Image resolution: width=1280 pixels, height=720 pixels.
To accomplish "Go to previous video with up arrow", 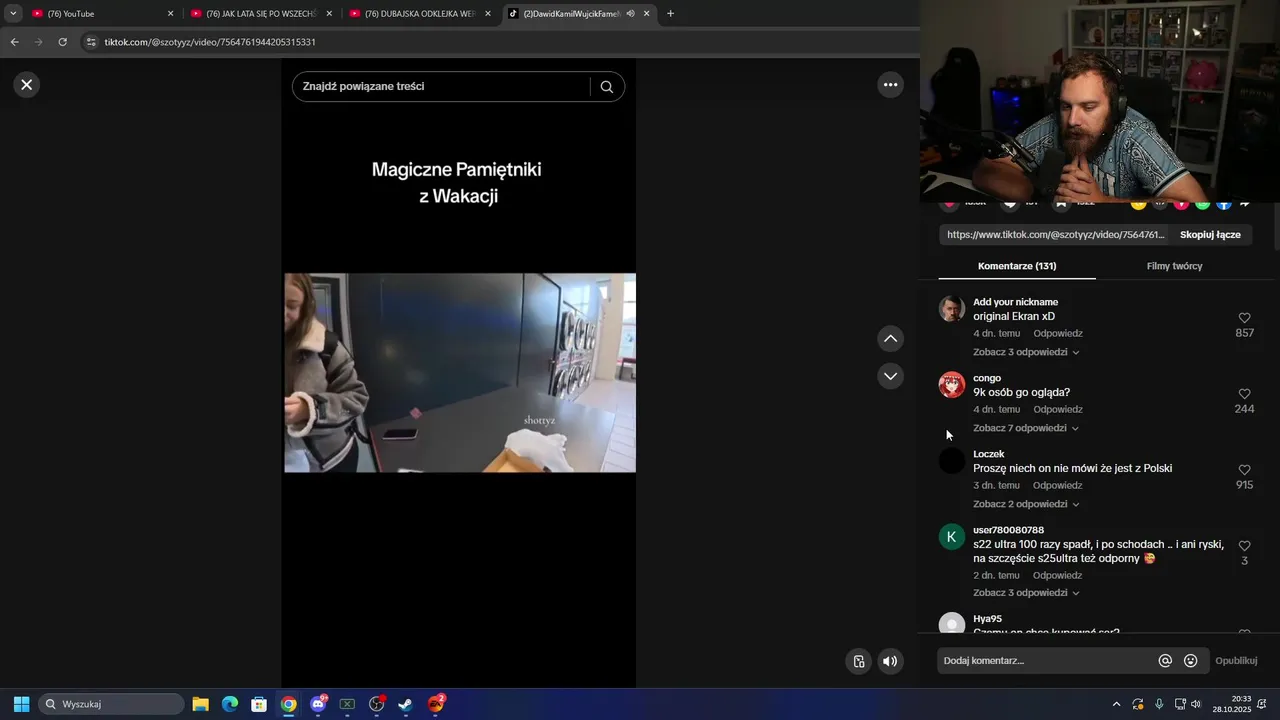I will click(x=890, y=339).
